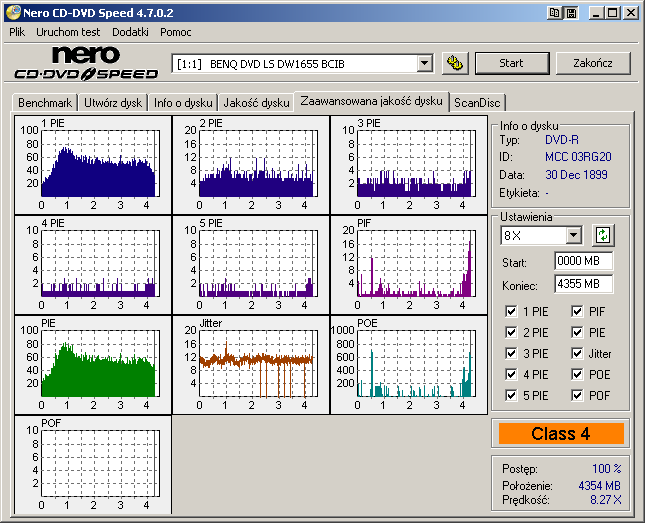The width and height of the screenshot is (645, 523).
Task: Click the 5 PIE graph
Action: (x=251, y=265)
